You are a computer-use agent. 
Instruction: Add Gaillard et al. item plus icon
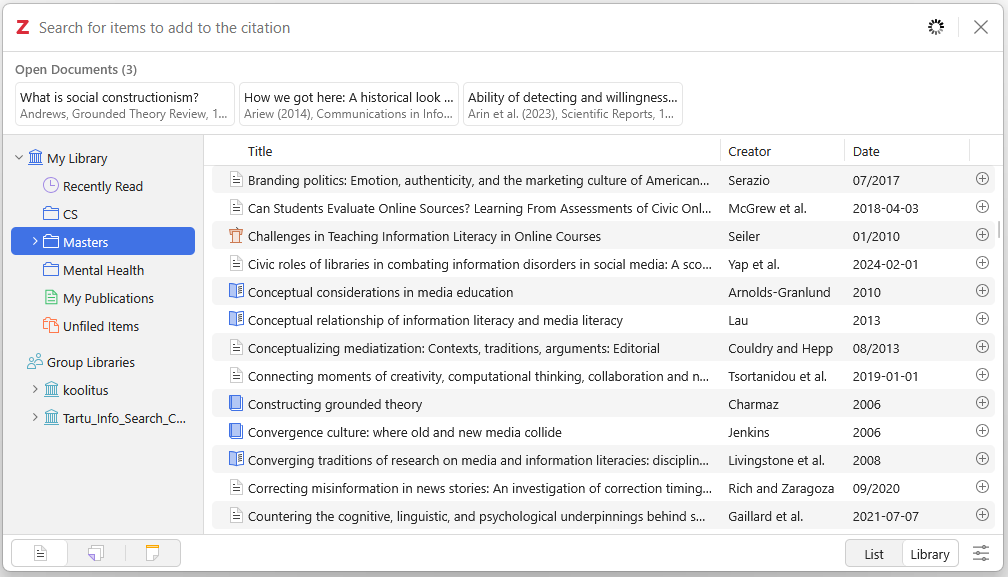pos(982,515)
